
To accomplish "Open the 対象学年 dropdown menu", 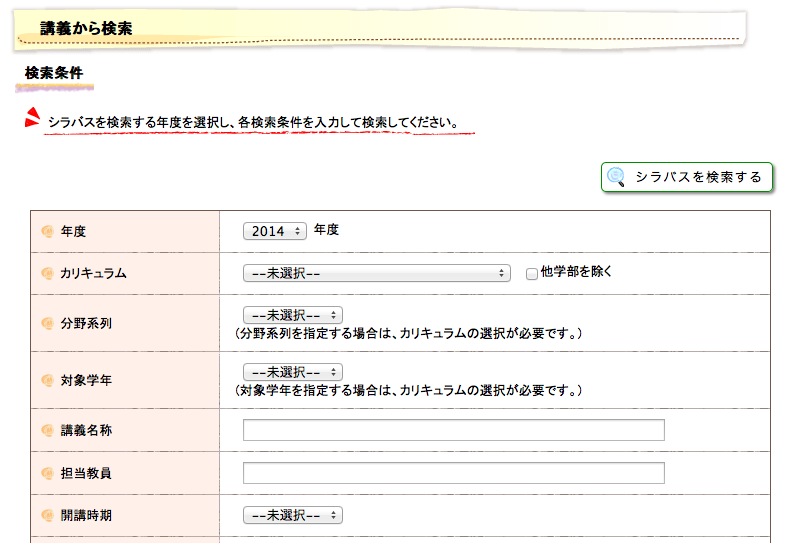I will [x=292, y=372].
